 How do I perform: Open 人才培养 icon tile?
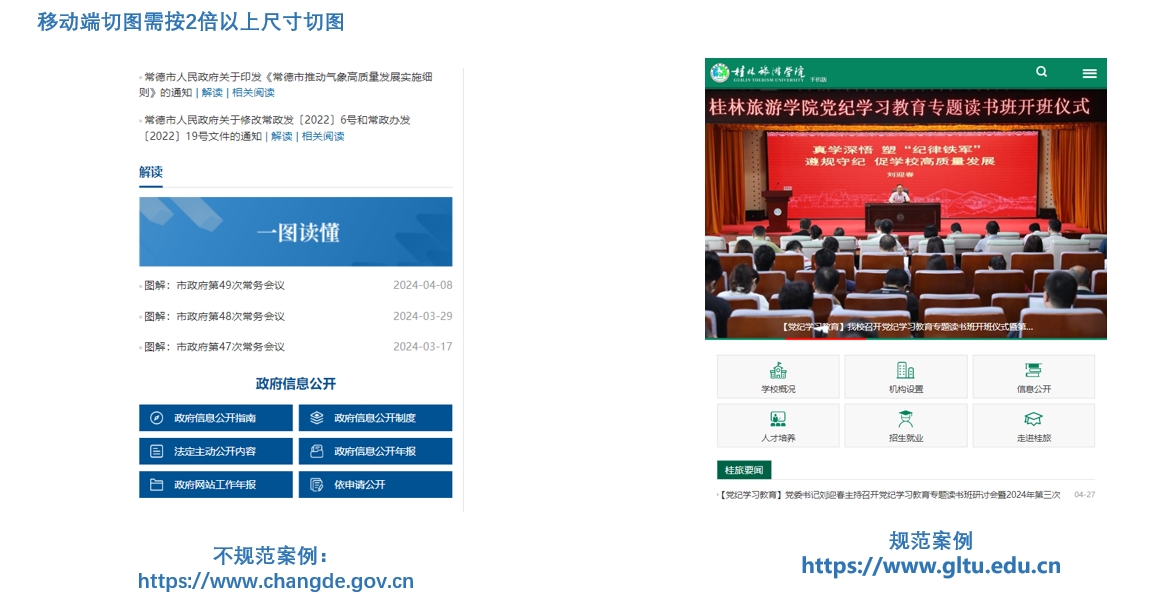(778, 426)
